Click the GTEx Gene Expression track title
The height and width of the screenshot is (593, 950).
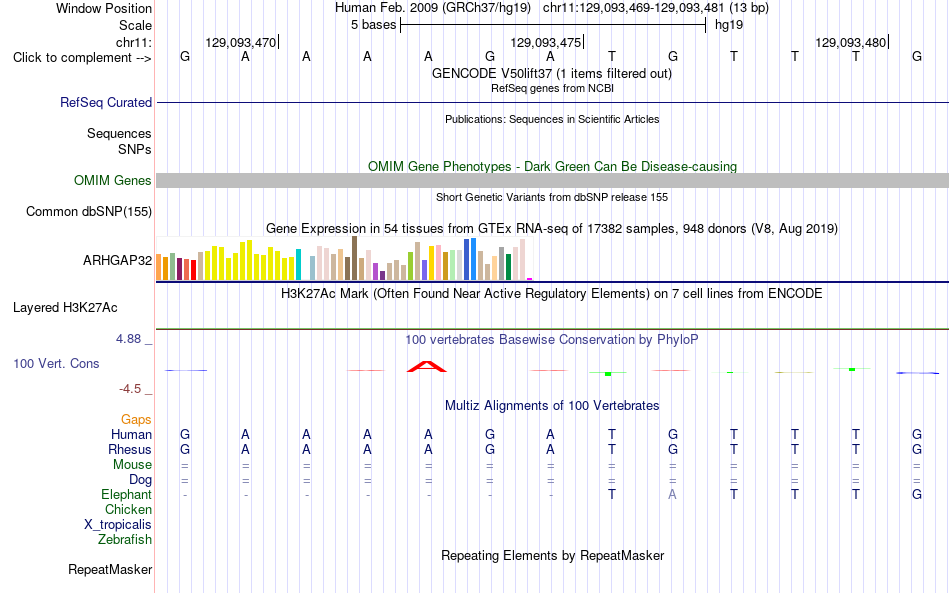click(x=552, y=229)
